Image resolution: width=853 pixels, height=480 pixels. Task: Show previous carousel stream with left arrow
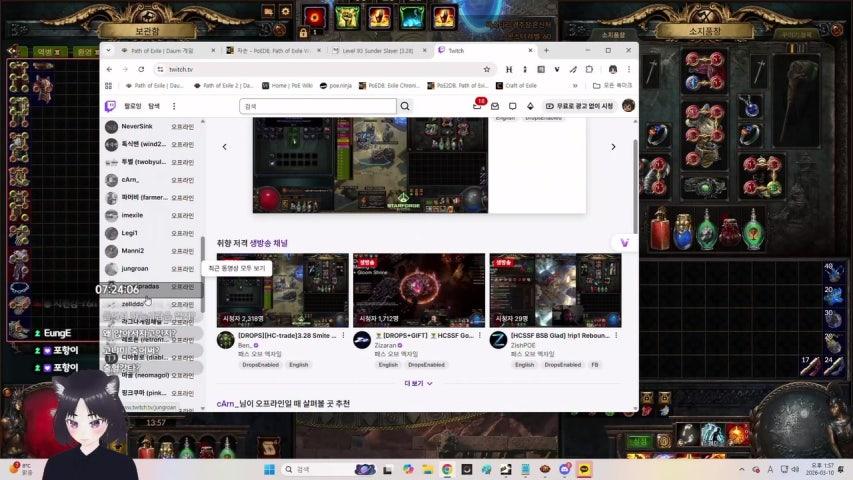click(x=225, y=147)
